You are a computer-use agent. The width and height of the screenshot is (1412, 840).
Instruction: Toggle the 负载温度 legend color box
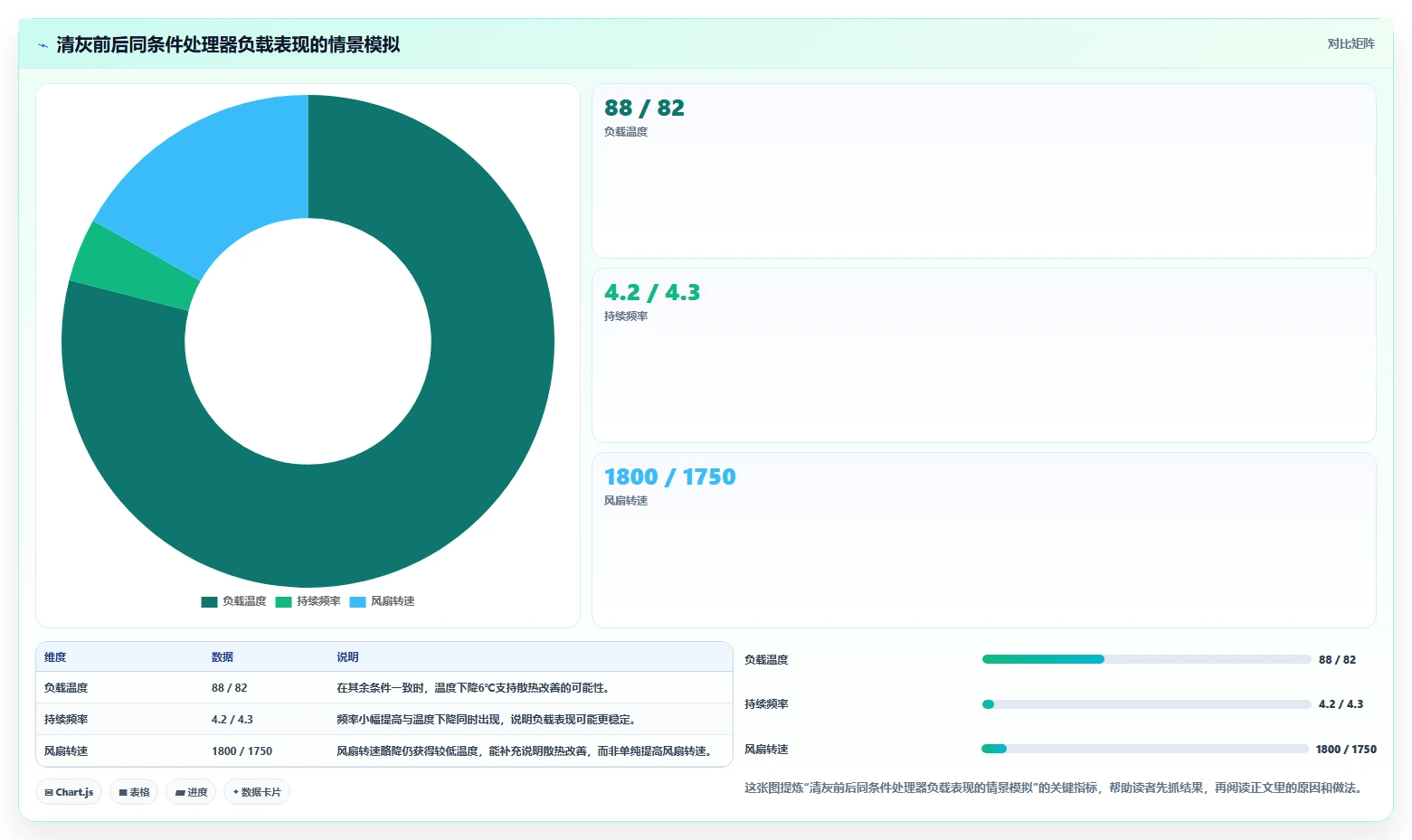[209, 602]
